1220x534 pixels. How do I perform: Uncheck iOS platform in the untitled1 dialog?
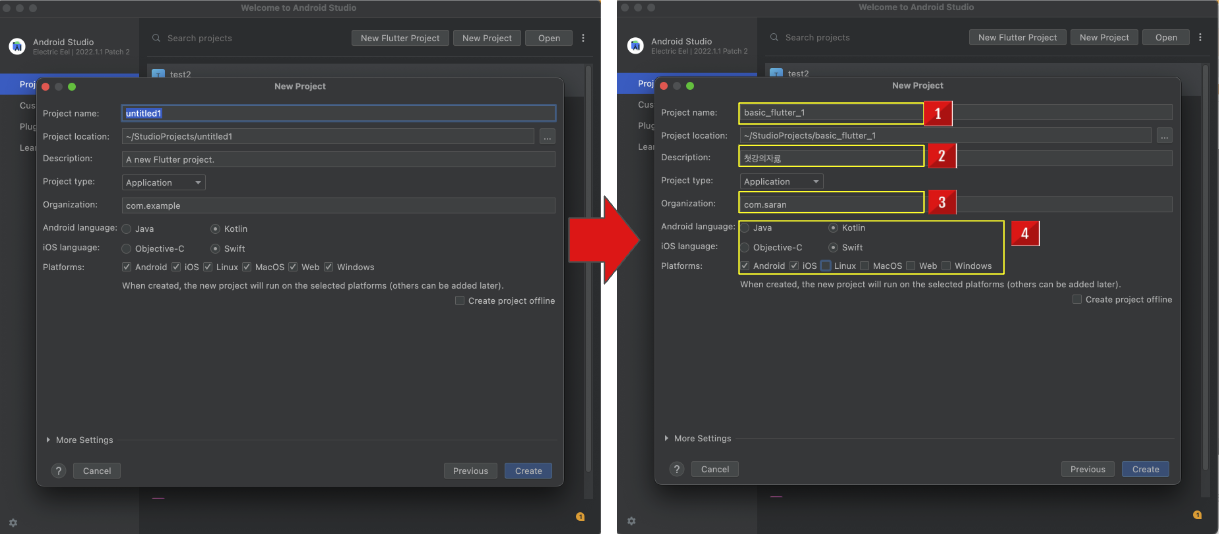click(176, 267)
